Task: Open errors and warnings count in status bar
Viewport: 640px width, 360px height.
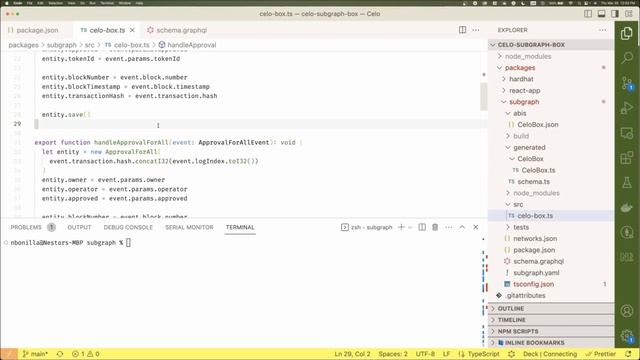Action: tap(86, 354)
